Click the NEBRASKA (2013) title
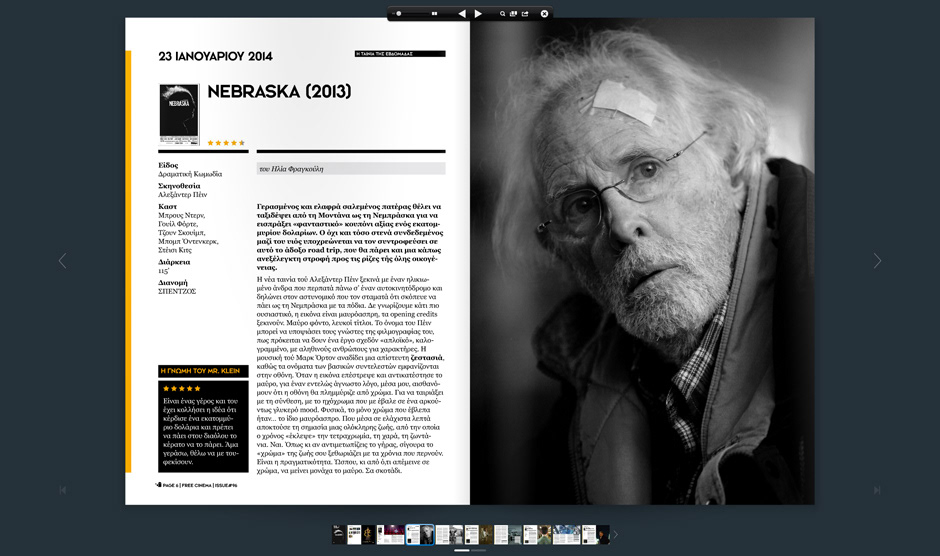 point(279,91)
